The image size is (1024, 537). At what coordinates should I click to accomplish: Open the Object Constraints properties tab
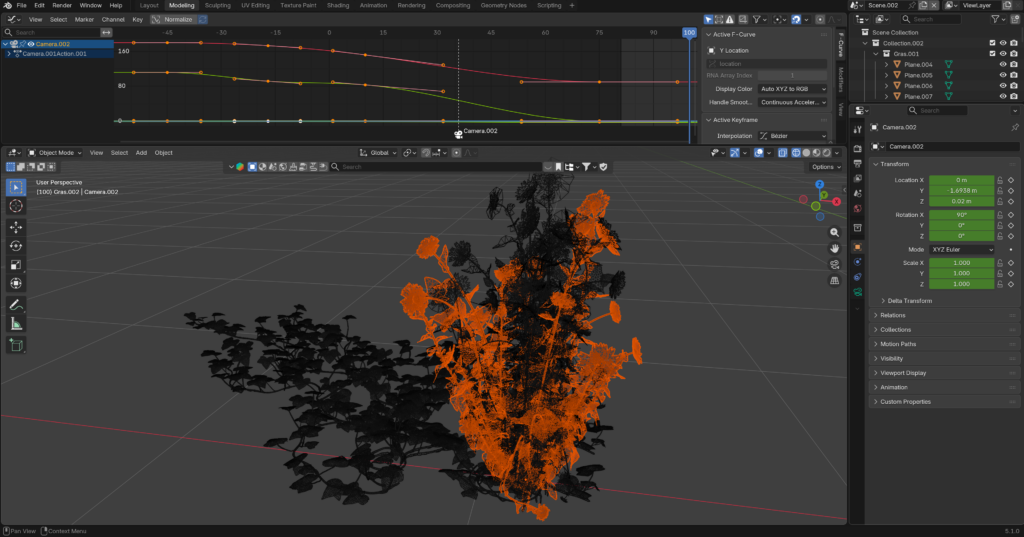pos(857,277)
